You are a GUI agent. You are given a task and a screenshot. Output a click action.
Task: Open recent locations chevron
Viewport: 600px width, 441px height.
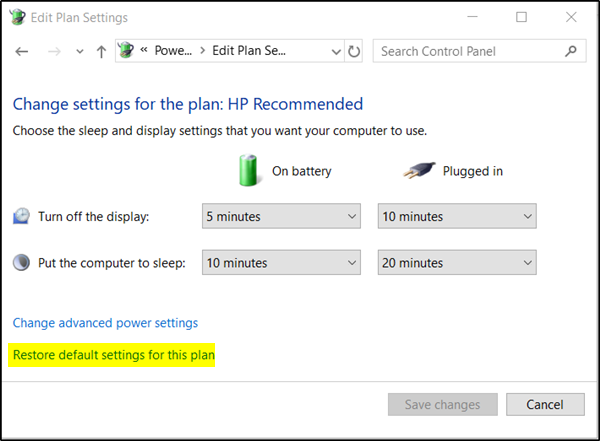point(80,52)
